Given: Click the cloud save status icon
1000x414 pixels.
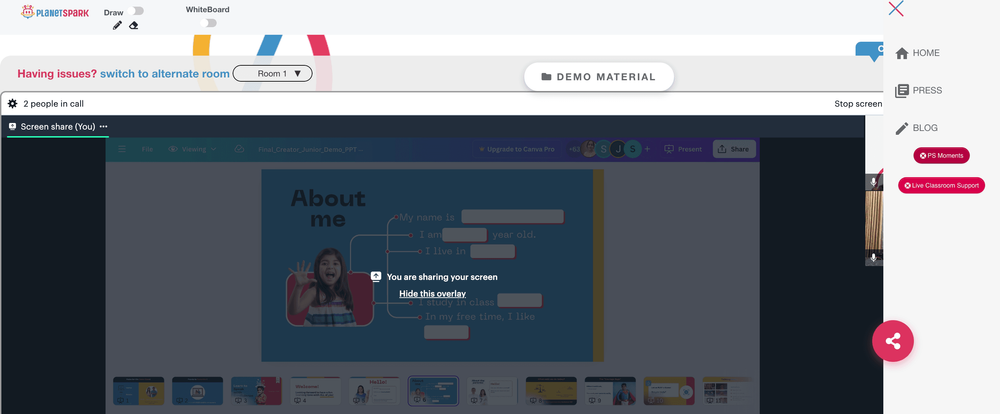Looking at the screenshot, I should [x=240, y=149].
